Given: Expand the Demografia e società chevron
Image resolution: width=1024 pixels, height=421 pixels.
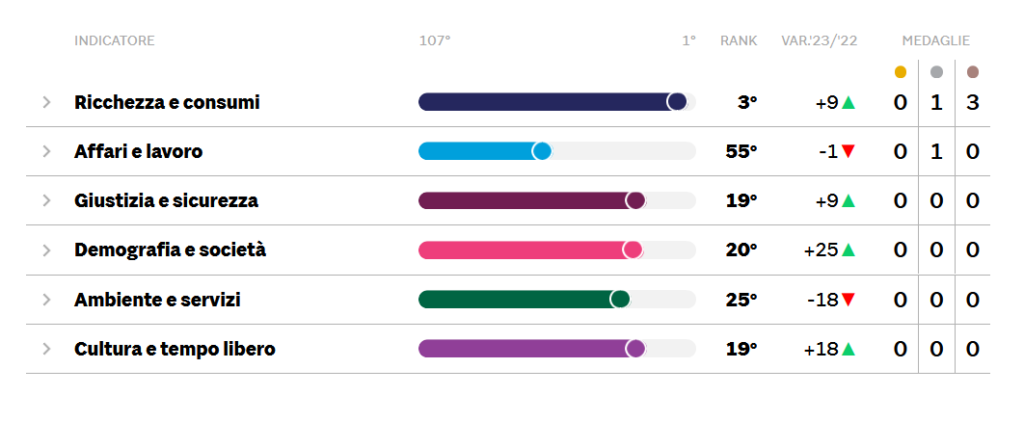Looking at the screenshot, I should [46, 250].
